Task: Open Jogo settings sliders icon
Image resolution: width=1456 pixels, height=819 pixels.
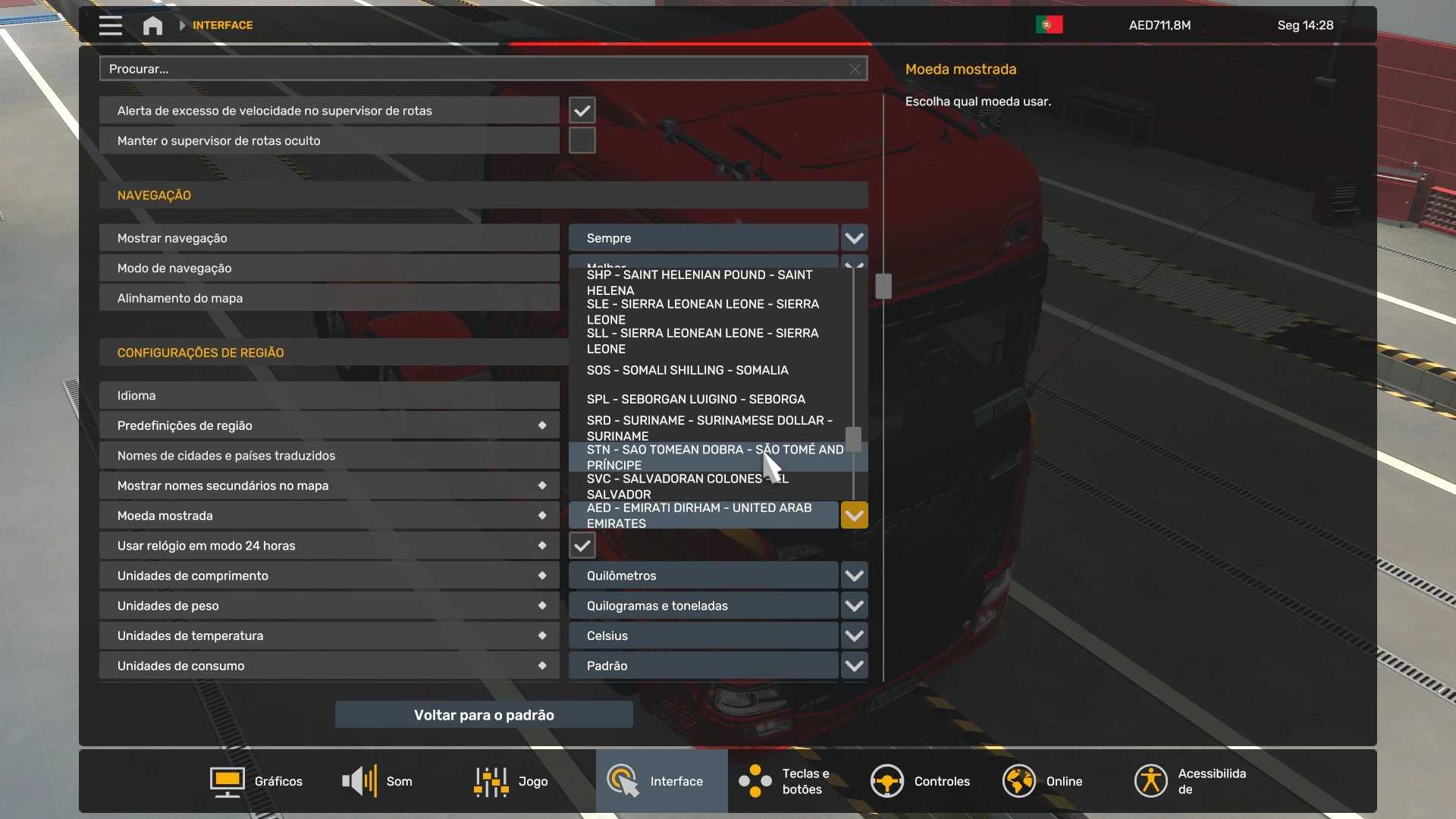Action: click(x=491, y=782)
